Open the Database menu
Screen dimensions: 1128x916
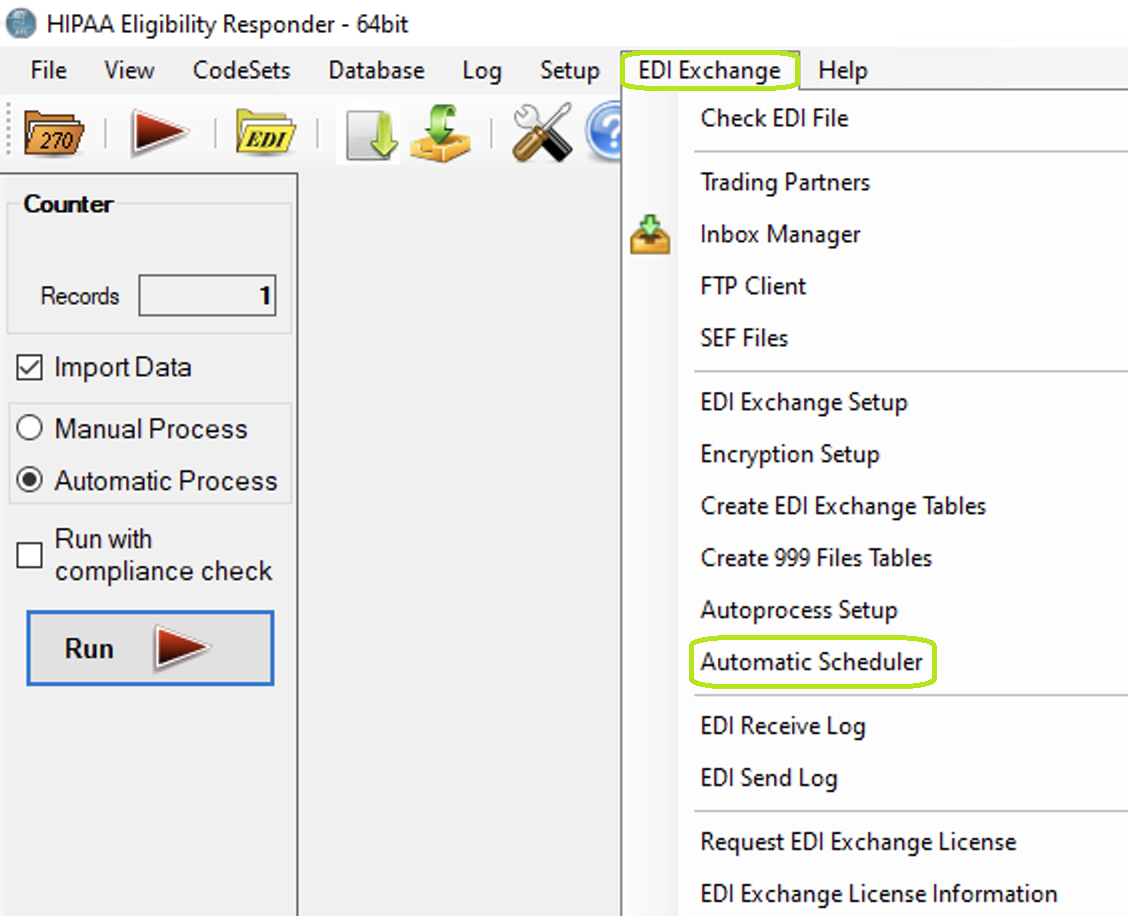coord(377,71)
